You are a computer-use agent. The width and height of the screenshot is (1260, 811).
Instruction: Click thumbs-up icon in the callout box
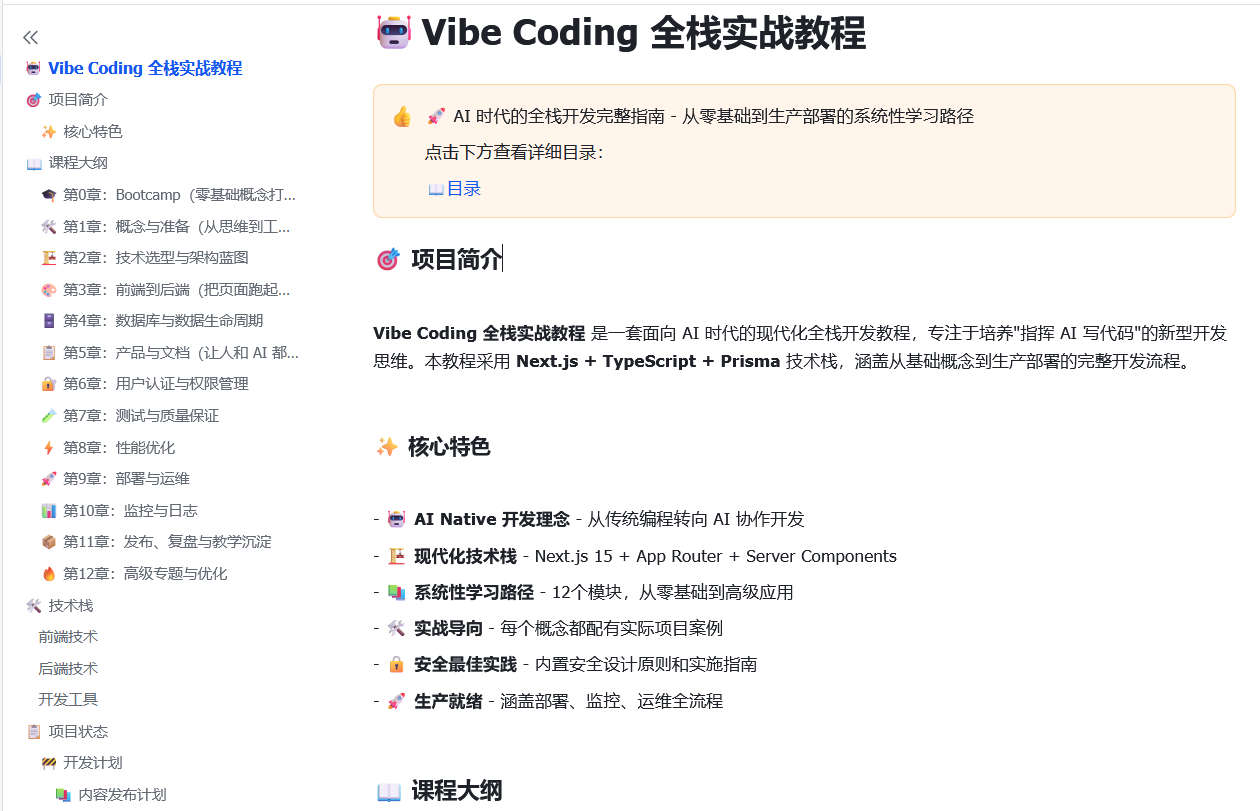[402, 117]
